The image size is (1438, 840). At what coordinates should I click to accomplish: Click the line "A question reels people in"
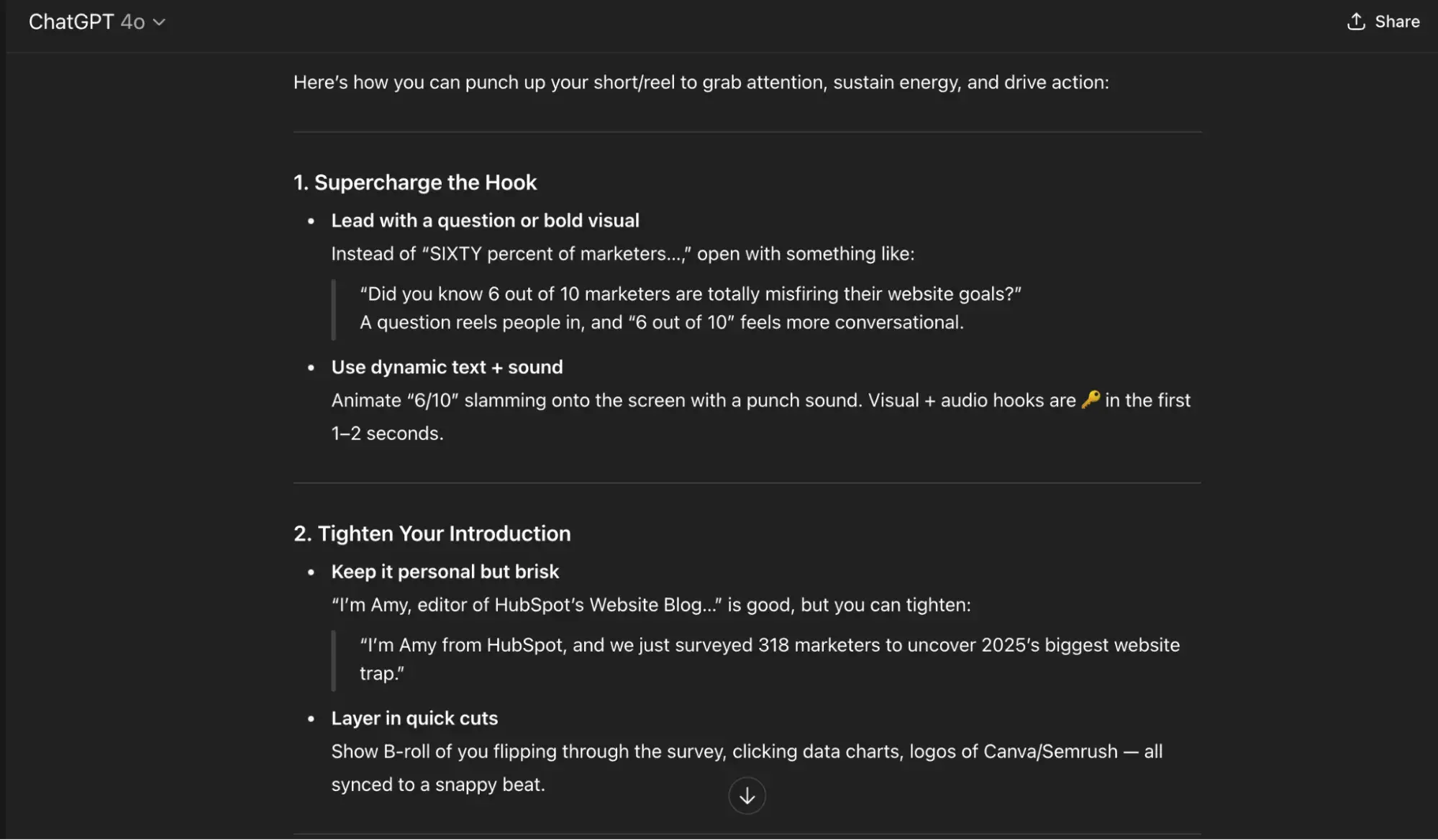pos(661,323)
